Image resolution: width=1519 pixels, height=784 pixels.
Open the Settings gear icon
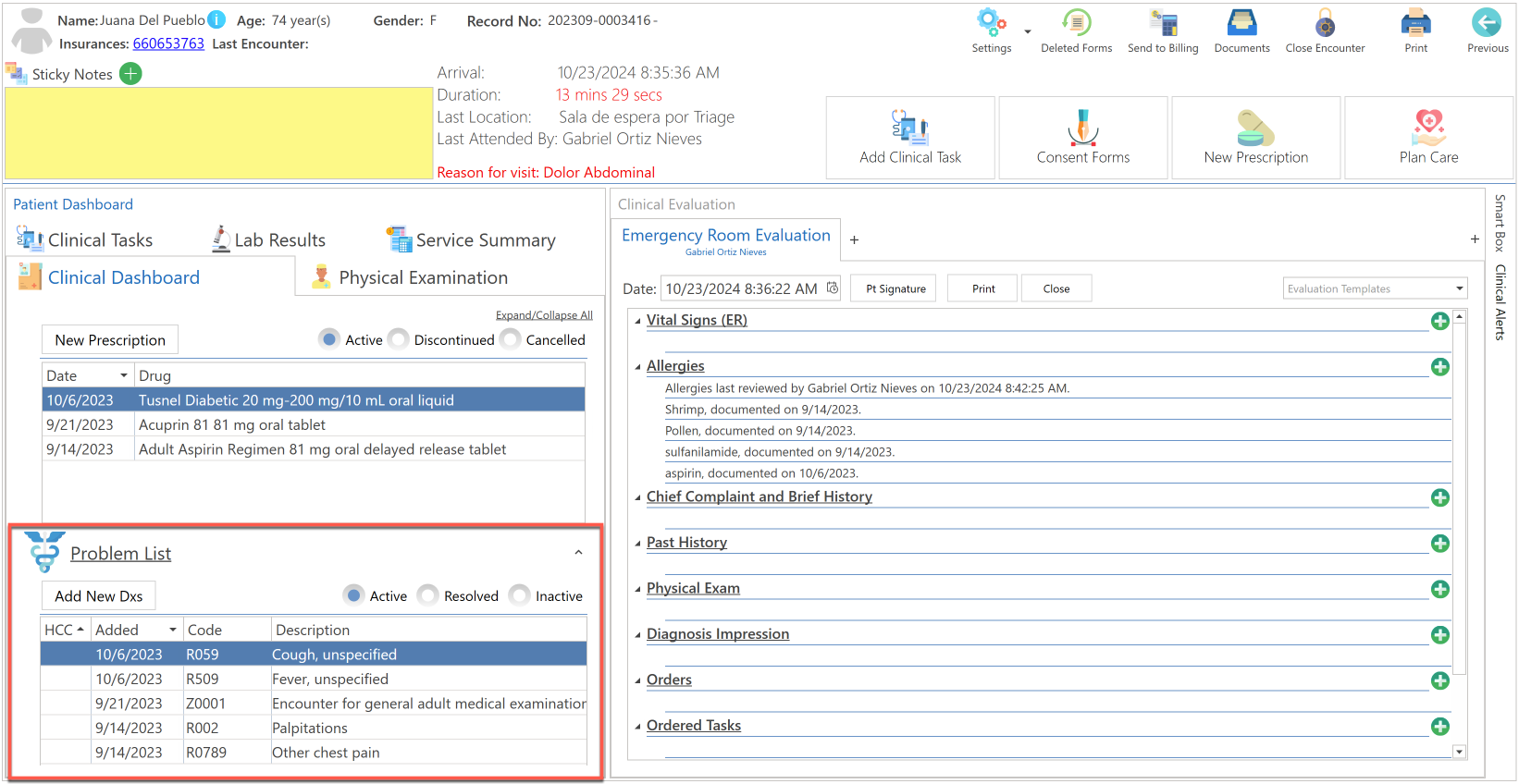[991, 22]
